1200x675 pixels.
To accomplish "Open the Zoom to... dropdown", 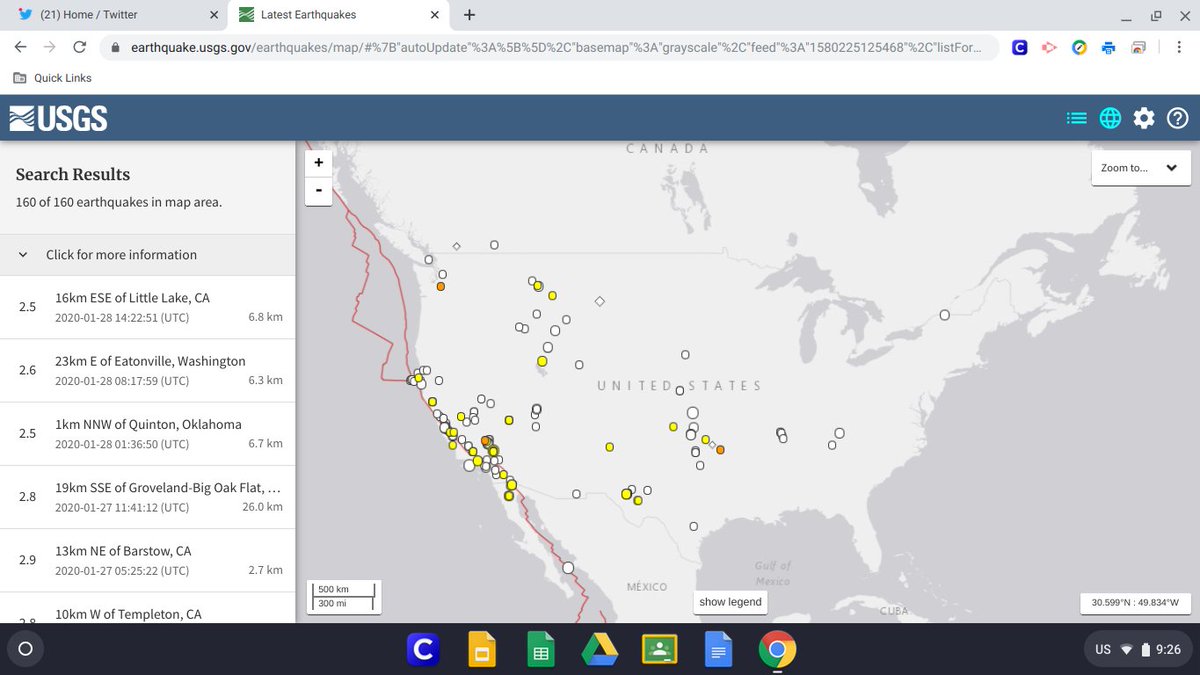I will click(x=1140, y=168).
